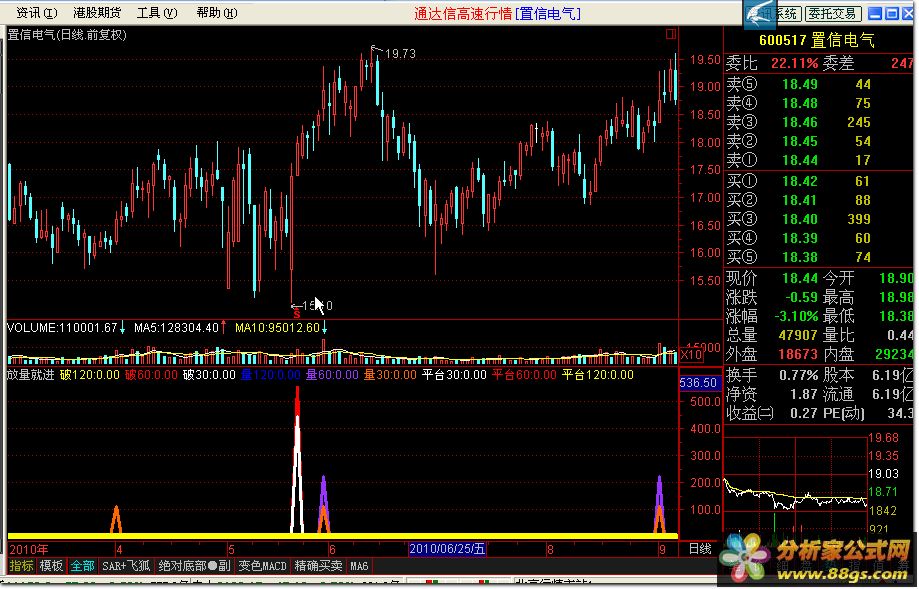Screen dimensions: 919x589
Task: Click the 2010年 label on the time axis
Action: (x=29, y=550)
